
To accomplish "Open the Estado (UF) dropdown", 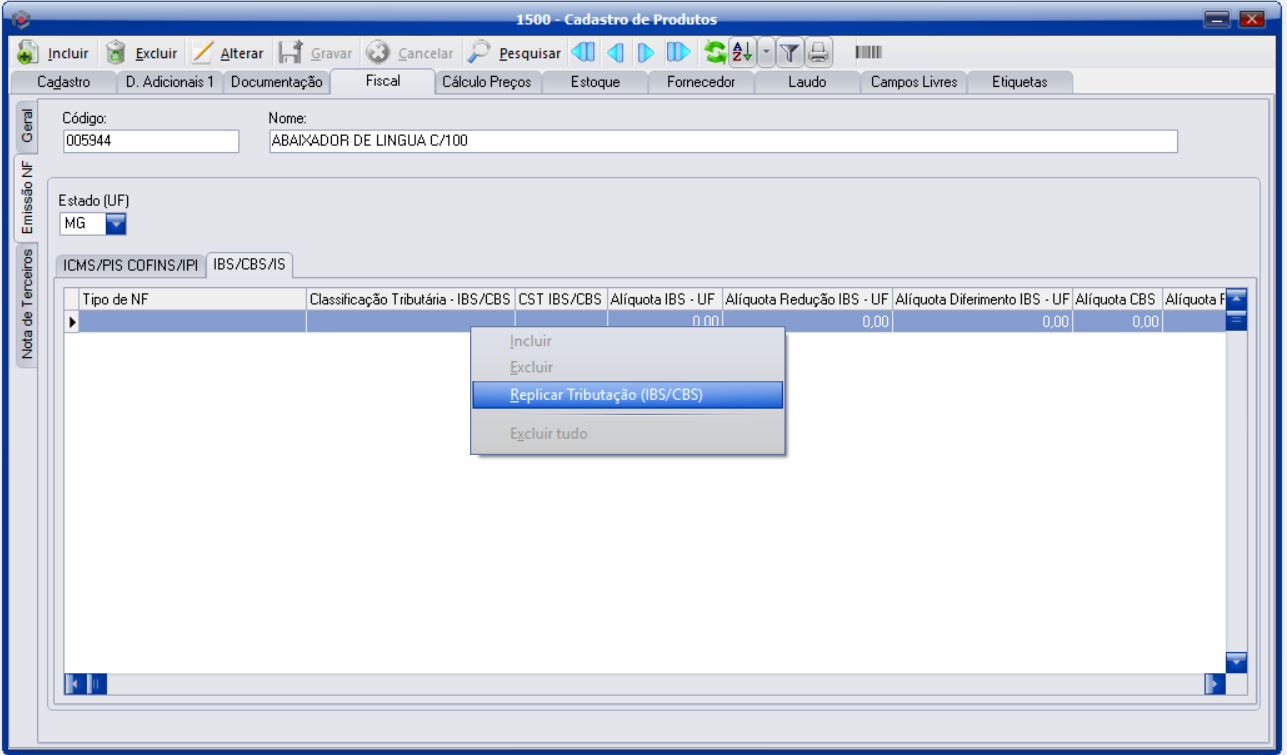I will [x=116, y=224].
